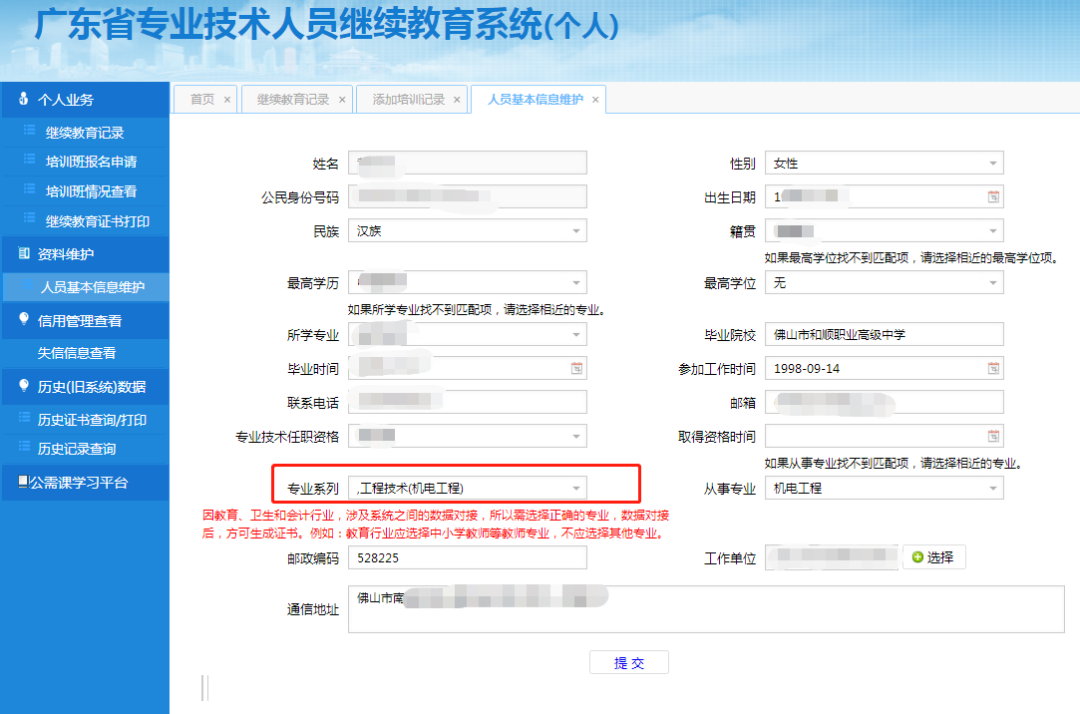Click the 提交 button
The height and width of the screenshot is (714, 1080).
(629, 662)
